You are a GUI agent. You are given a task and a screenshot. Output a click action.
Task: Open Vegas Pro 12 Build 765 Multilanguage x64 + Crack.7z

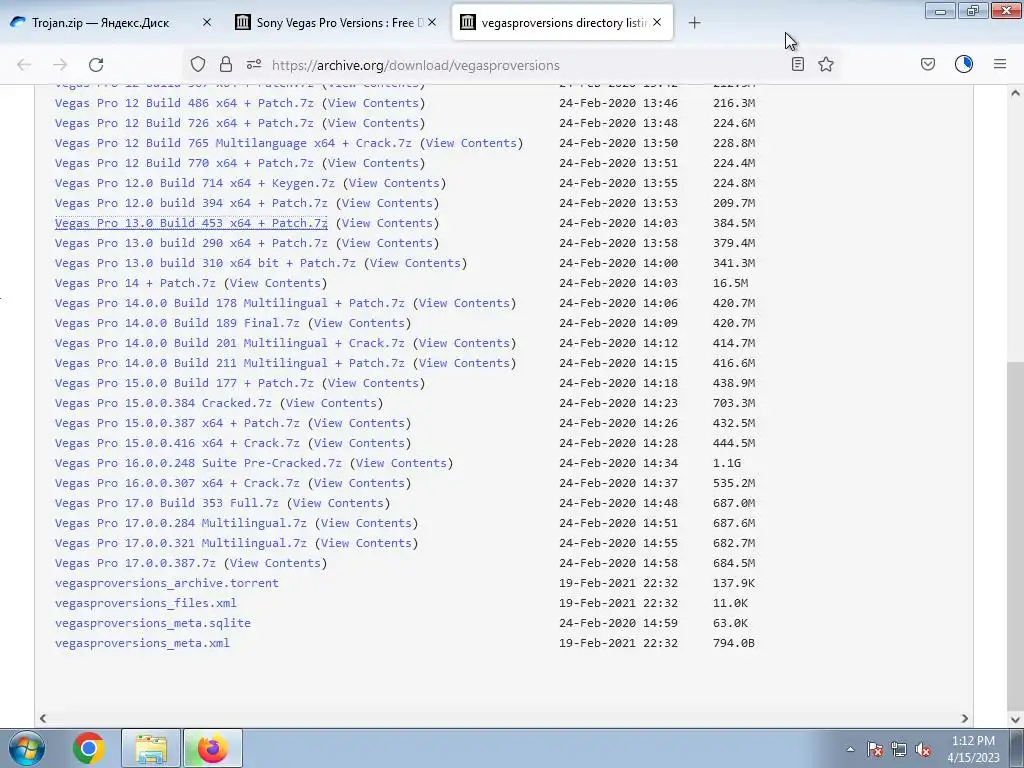point(233,143)
